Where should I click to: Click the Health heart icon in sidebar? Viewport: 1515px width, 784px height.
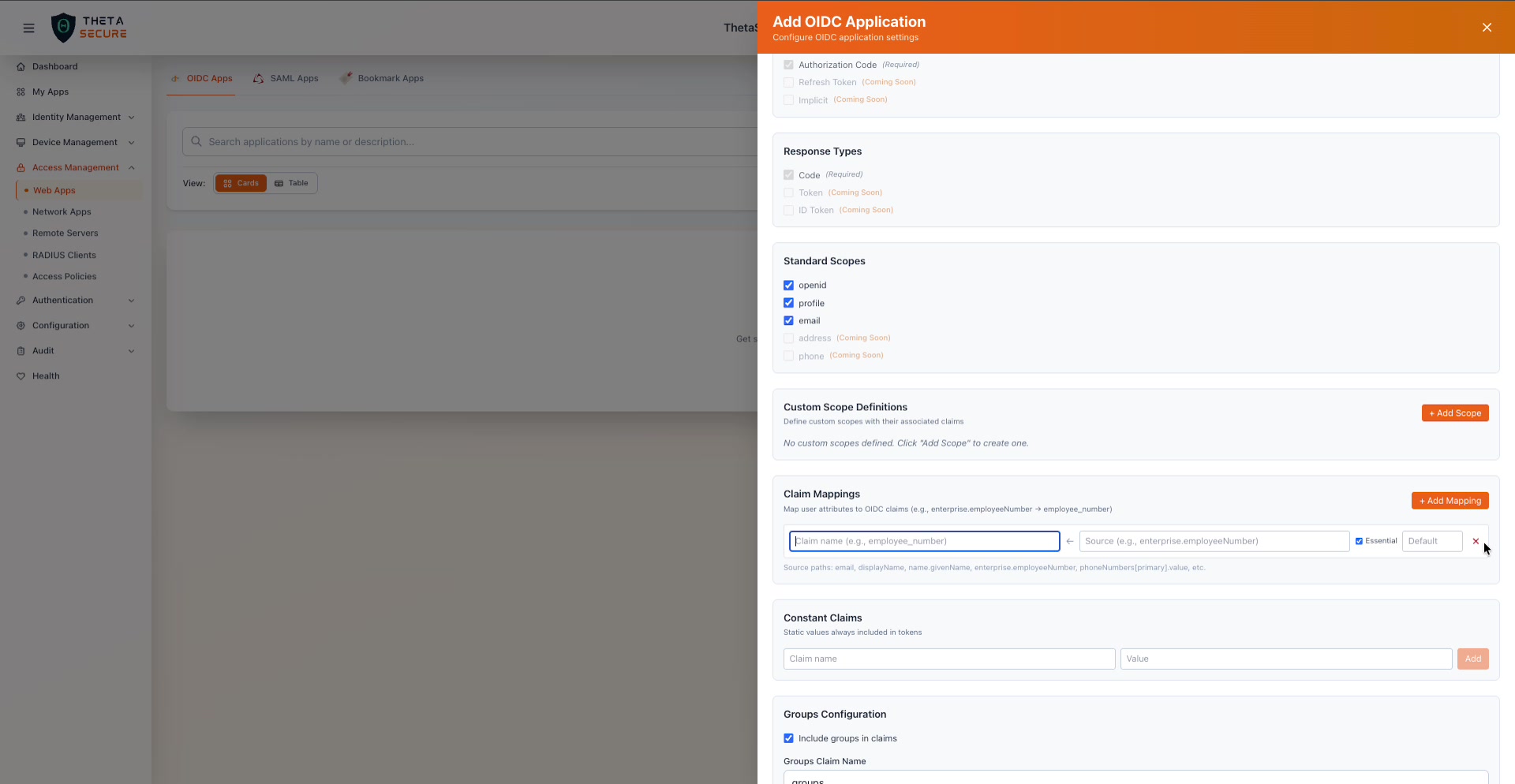coord(22,376)
